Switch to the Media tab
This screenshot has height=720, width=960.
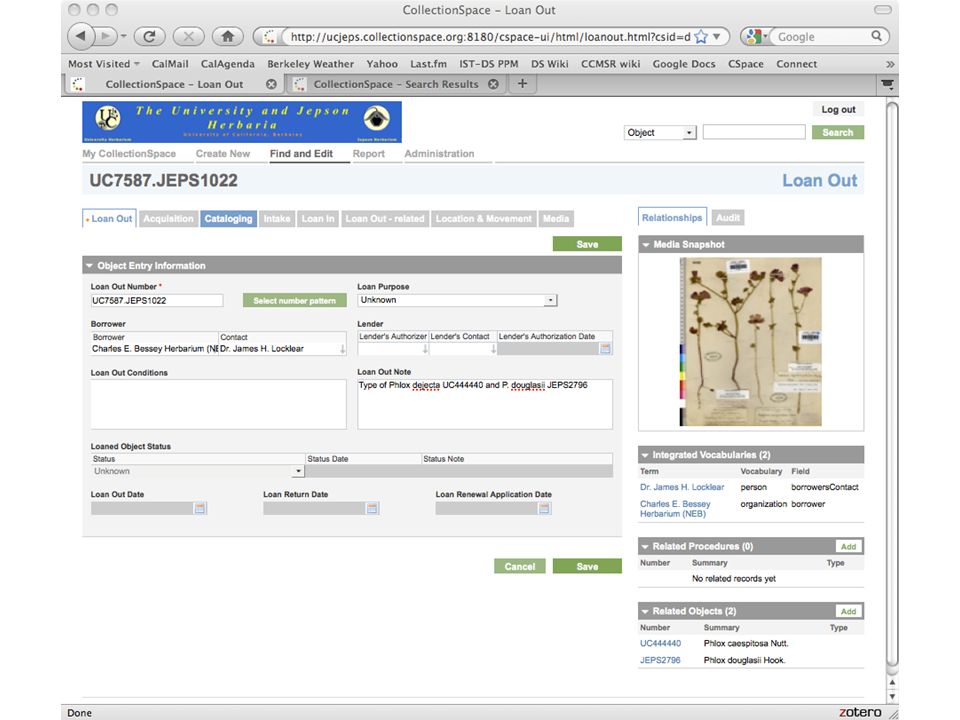[x=556, y=219]
